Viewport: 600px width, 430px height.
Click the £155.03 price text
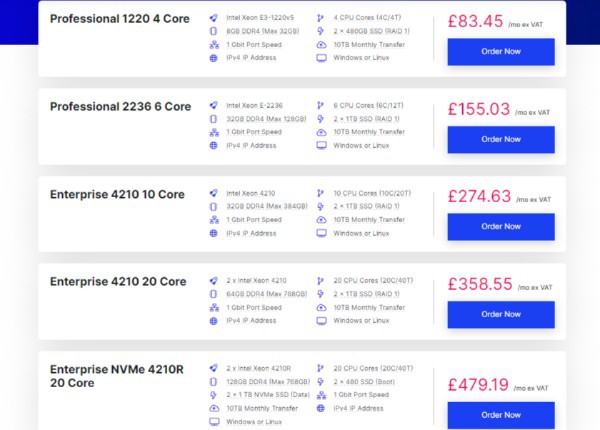coord(479,109)
